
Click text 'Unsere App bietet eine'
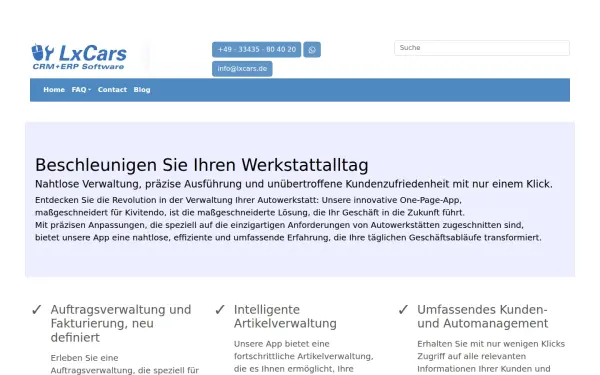[x=282, y=344]
